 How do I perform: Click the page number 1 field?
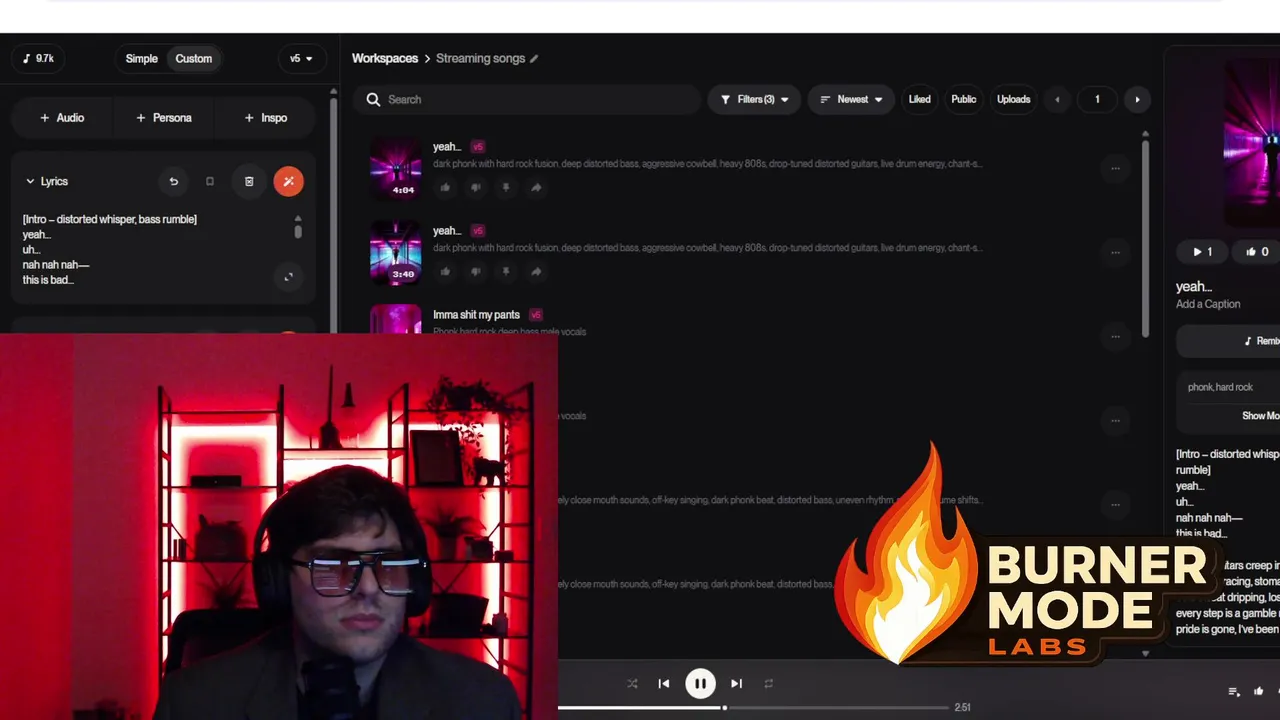(x=1097, y=99)
